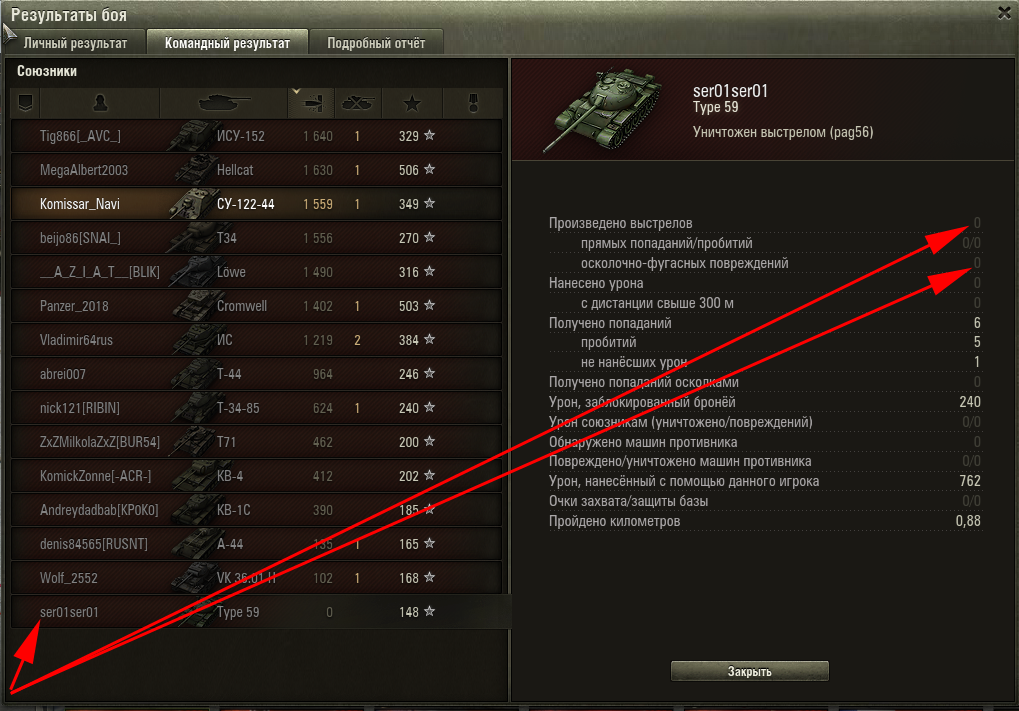Select MegaAlbert2003 Hellcat row

tap(257, 170)
